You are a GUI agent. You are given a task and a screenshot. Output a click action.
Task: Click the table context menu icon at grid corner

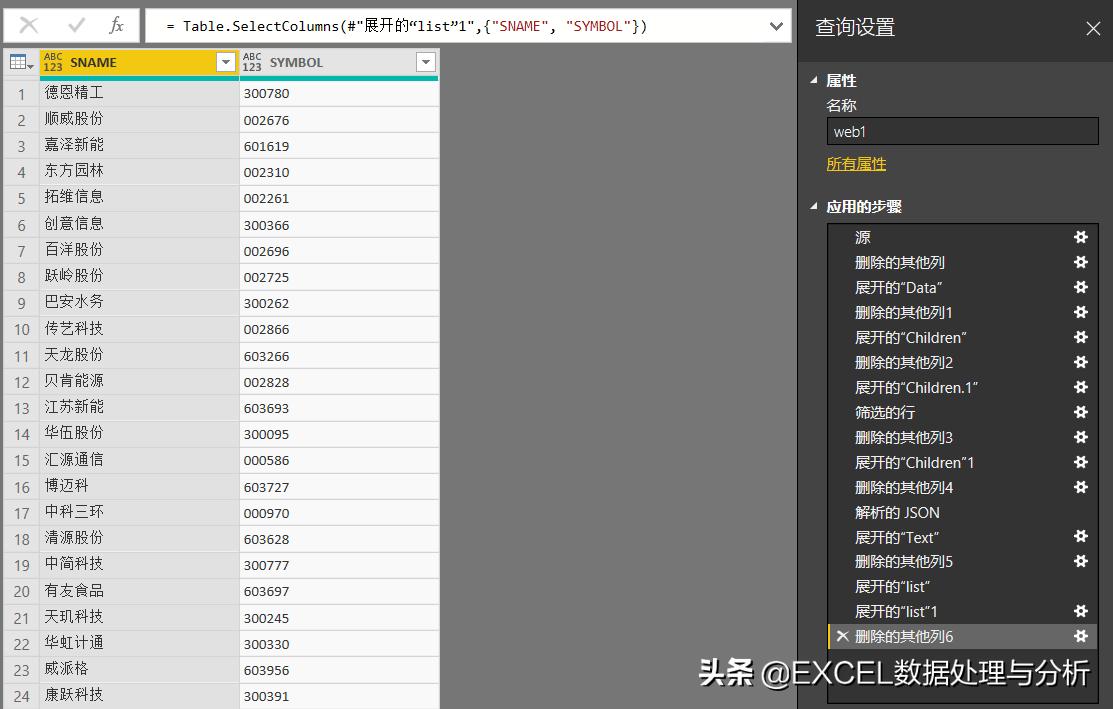coord(18,62)
